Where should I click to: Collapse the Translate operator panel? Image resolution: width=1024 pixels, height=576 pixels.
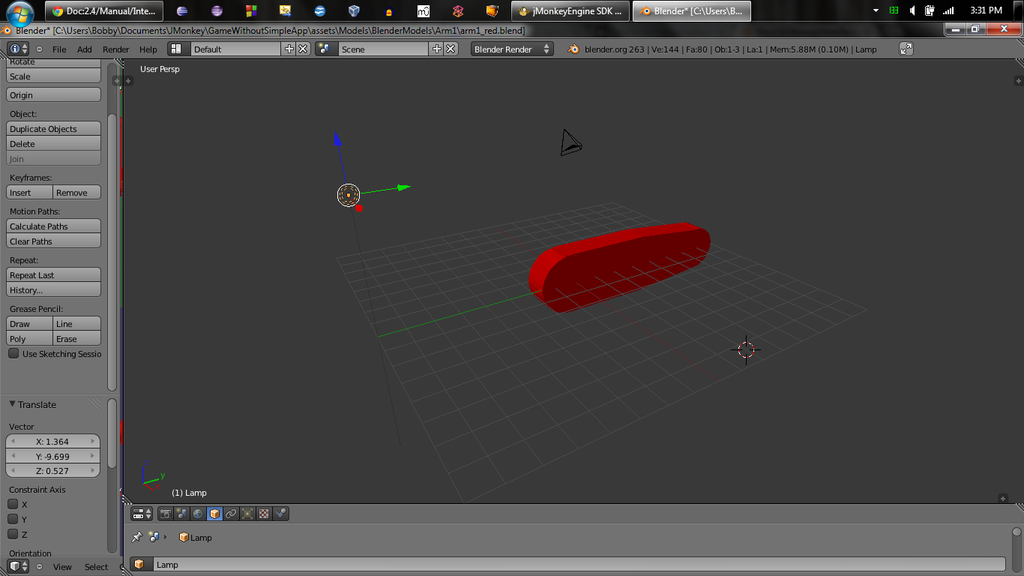tap(13, 405)
